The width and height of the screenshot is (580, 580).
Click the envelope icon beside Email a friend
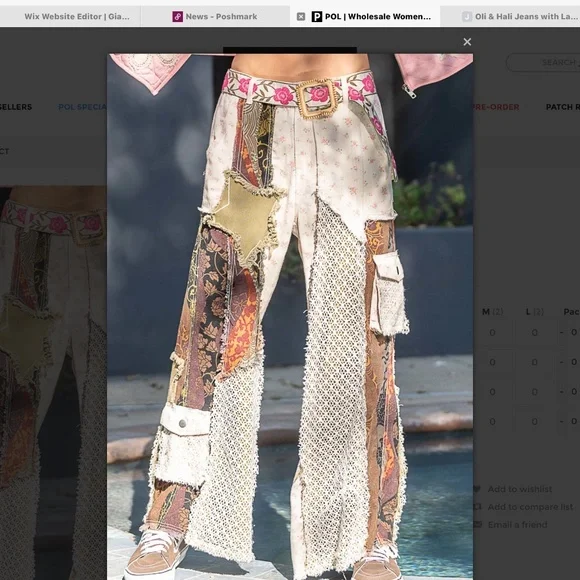click(478, 524)
